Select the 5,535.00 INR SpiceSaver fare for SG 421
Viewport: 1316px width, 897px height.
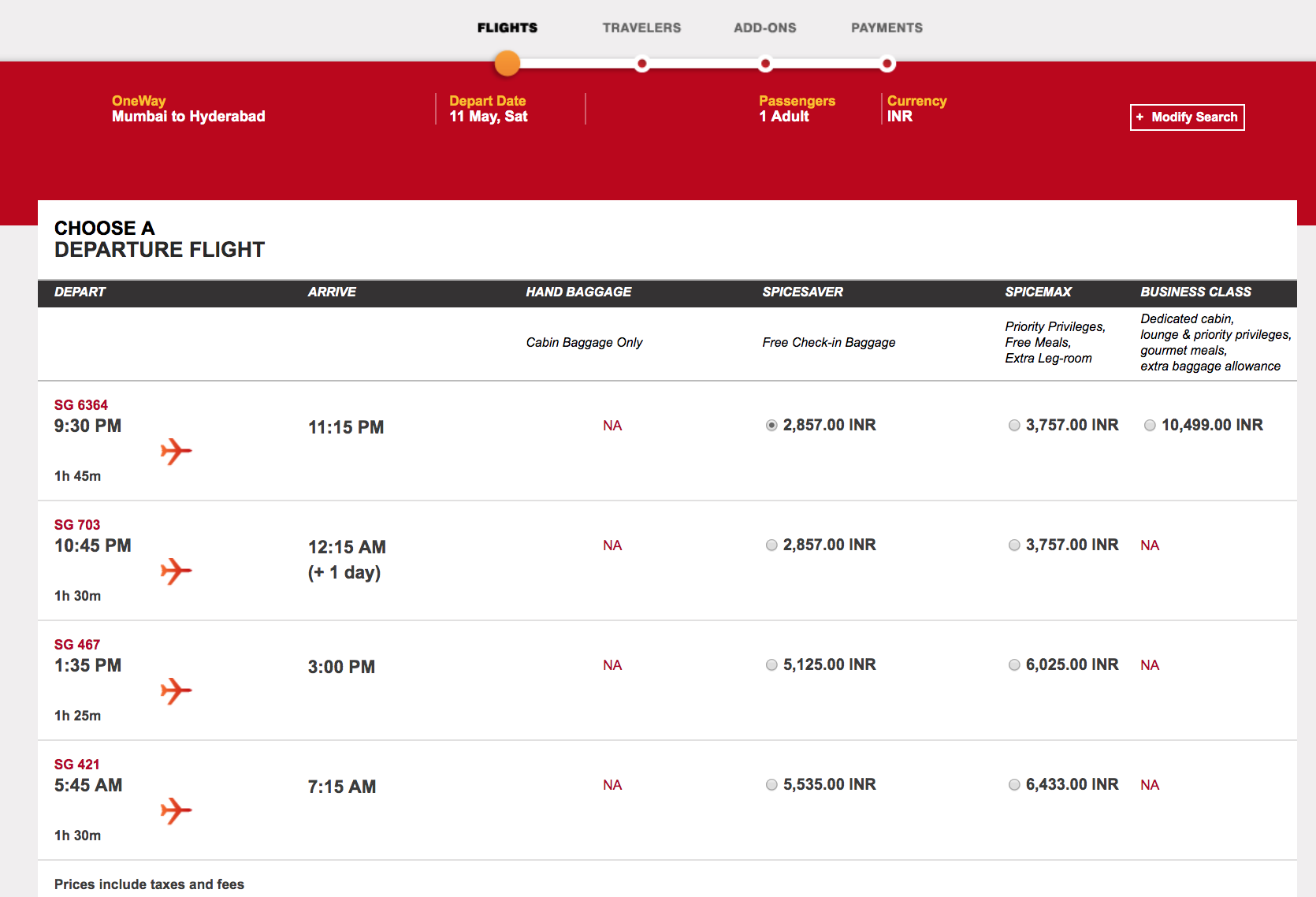point(771,784)
